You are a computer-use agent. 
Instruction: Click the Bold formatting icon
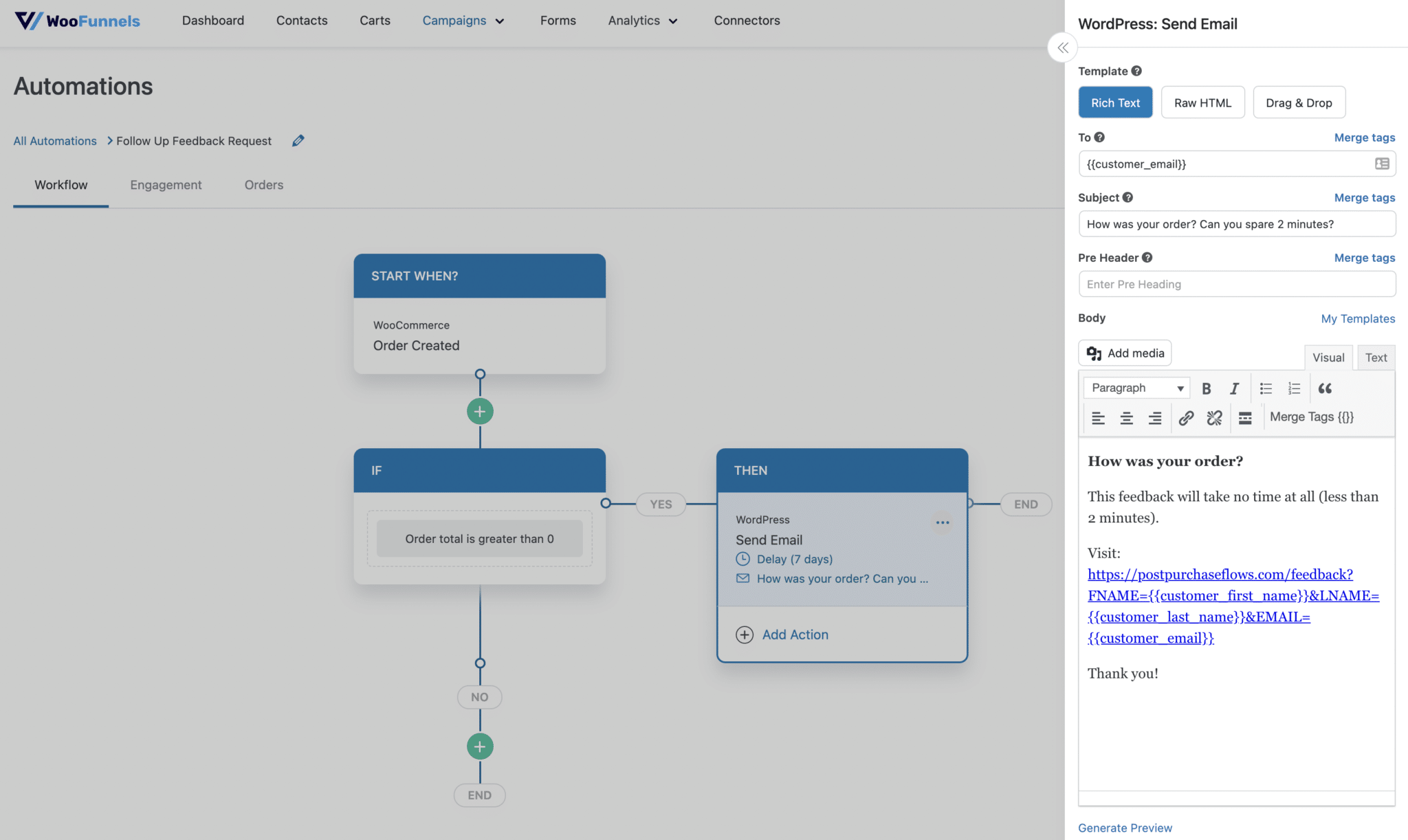pyautogui.click(x=1206, y=388)
